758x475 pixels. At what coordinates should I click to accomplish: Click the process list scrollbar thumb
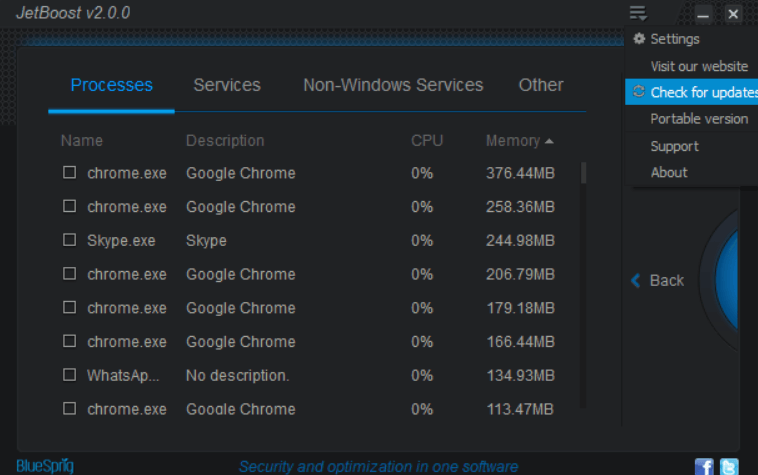pos(583,173)
